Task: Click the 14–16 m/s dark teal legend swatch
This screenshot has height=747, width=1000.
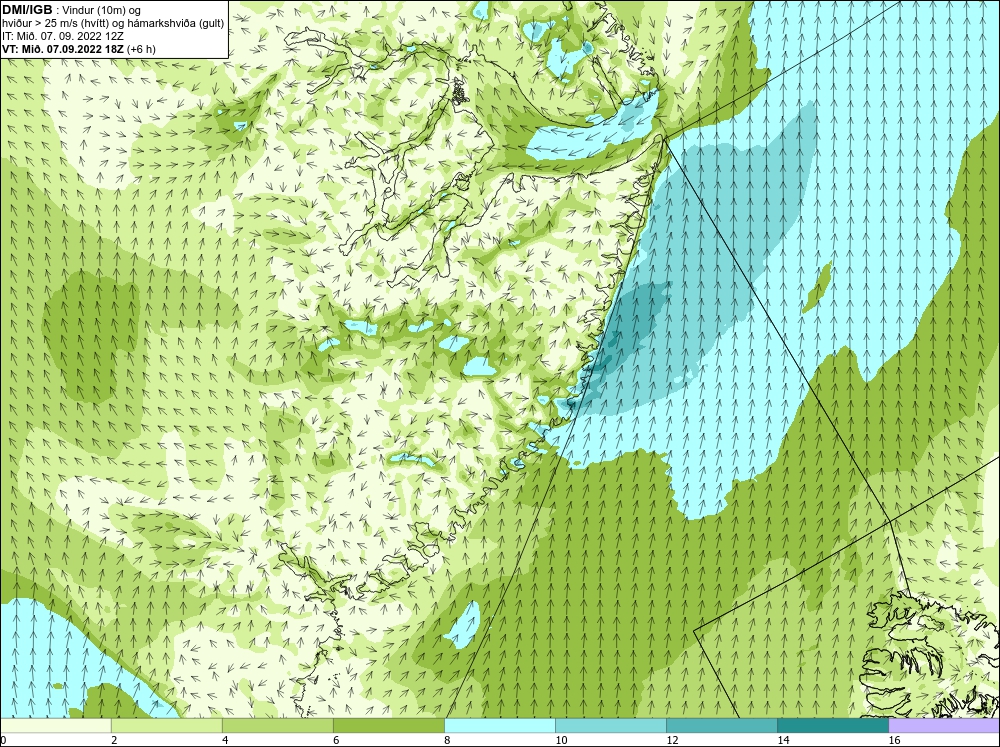Action: click(832, 726)
